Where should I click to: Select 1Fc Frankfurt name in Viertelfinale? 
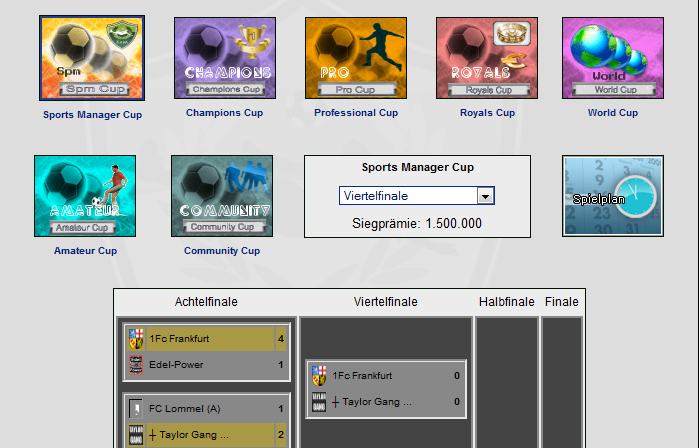pyautogui.click(x=362, y=376)
